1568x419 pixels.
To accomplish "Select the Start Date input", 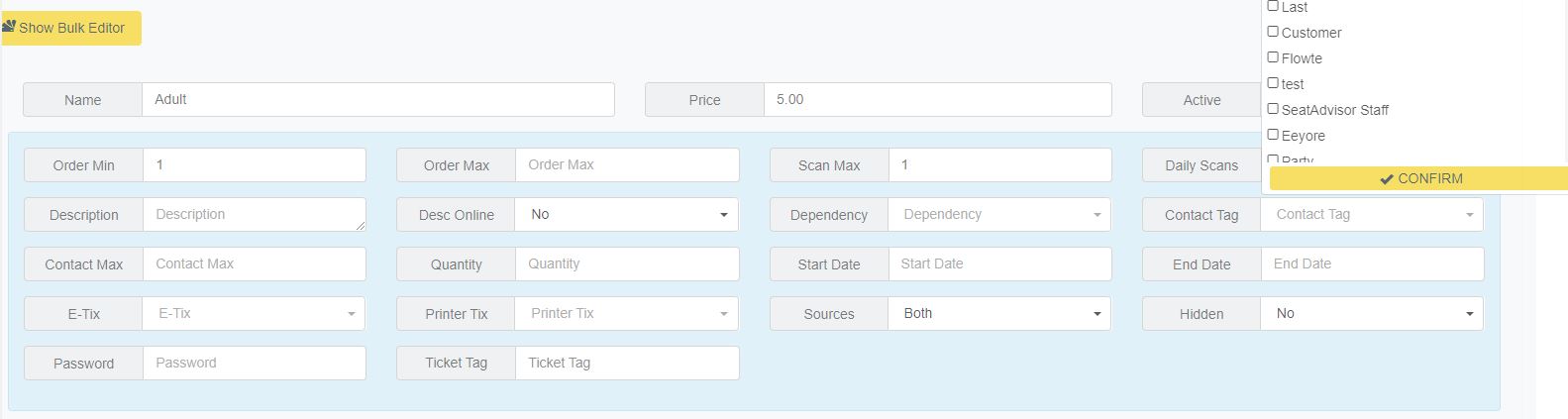I will click(998, 264).
